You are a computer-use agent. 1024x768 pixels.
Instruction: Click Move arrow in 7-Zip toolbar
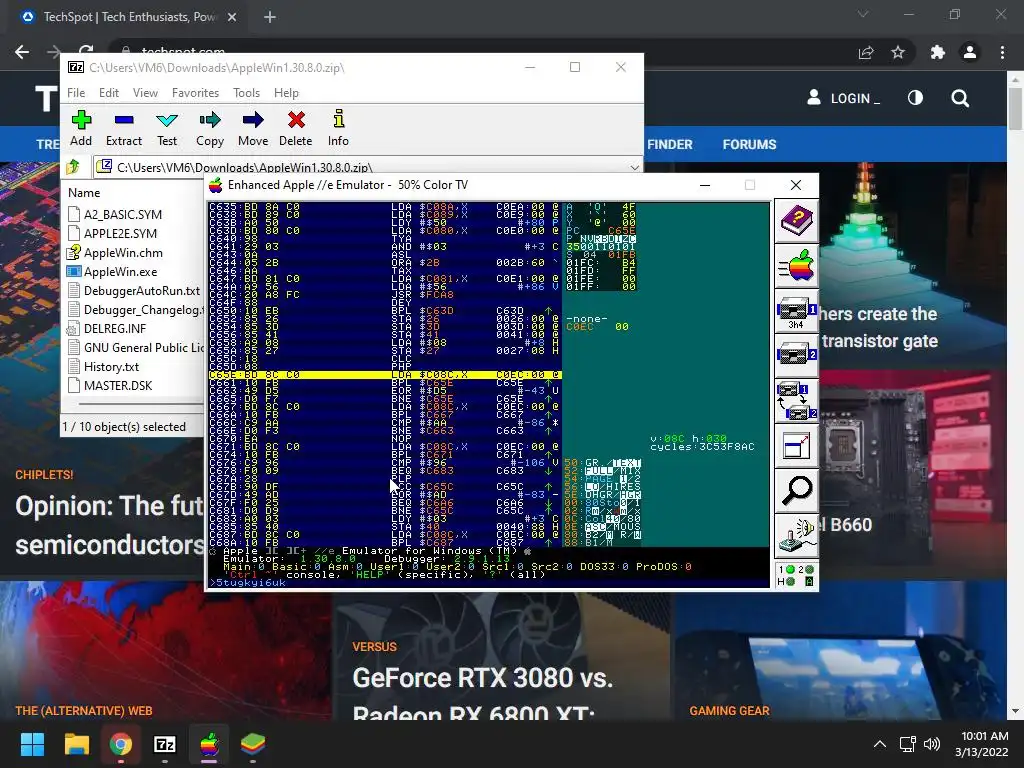click(253, 129)
